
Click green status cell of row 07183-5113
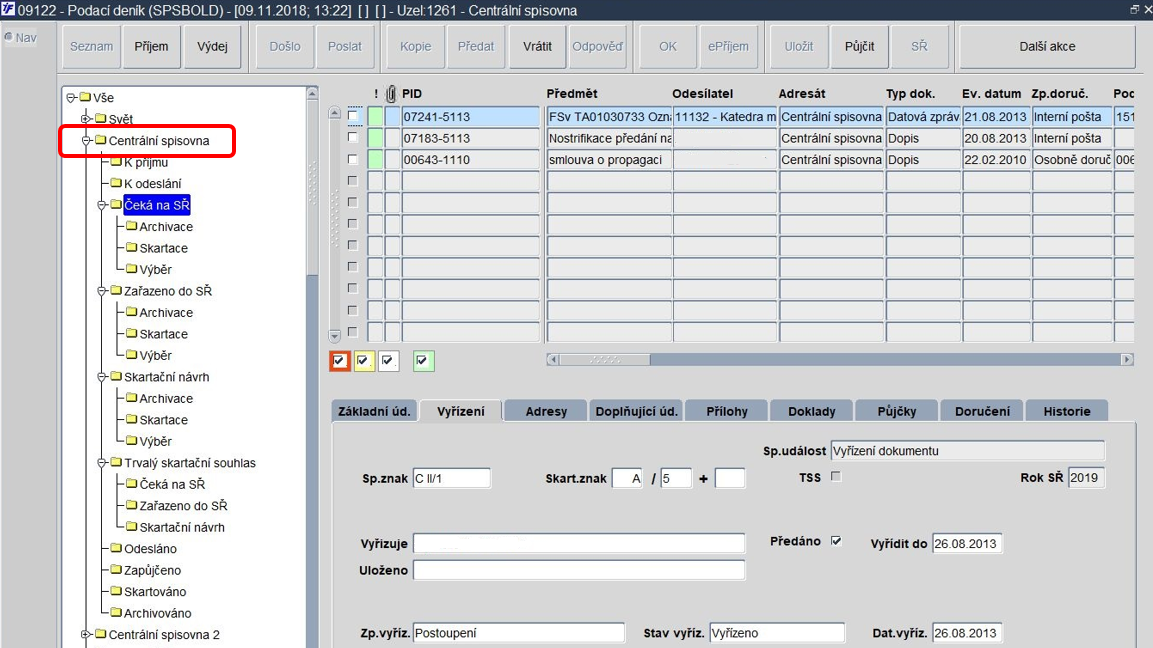coord(375,138)
